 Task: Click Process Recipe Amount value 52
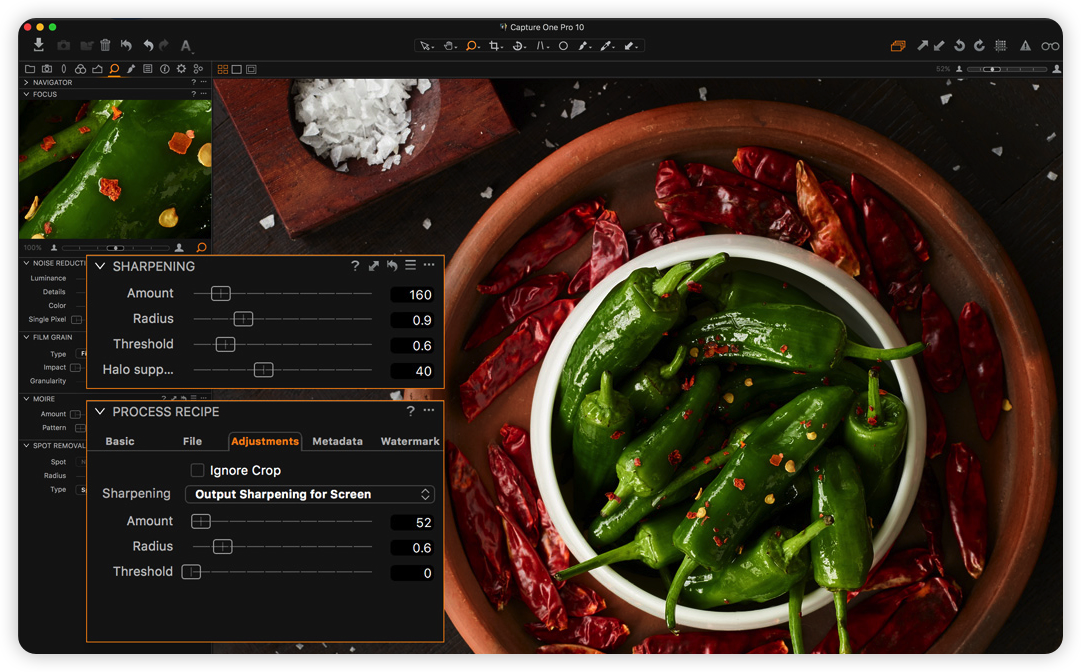(x=412, y=522)
